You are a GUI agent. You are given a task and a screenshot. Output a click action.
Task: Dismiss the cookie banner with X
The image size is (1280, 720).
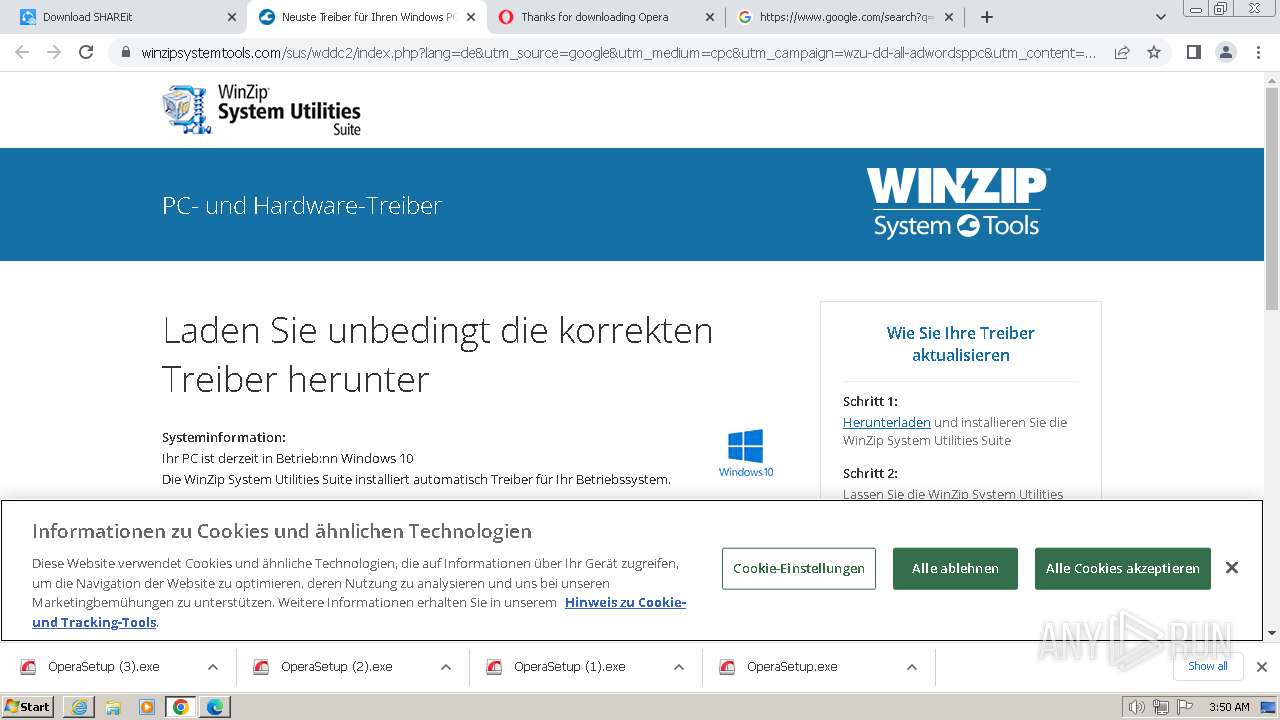1232,568
